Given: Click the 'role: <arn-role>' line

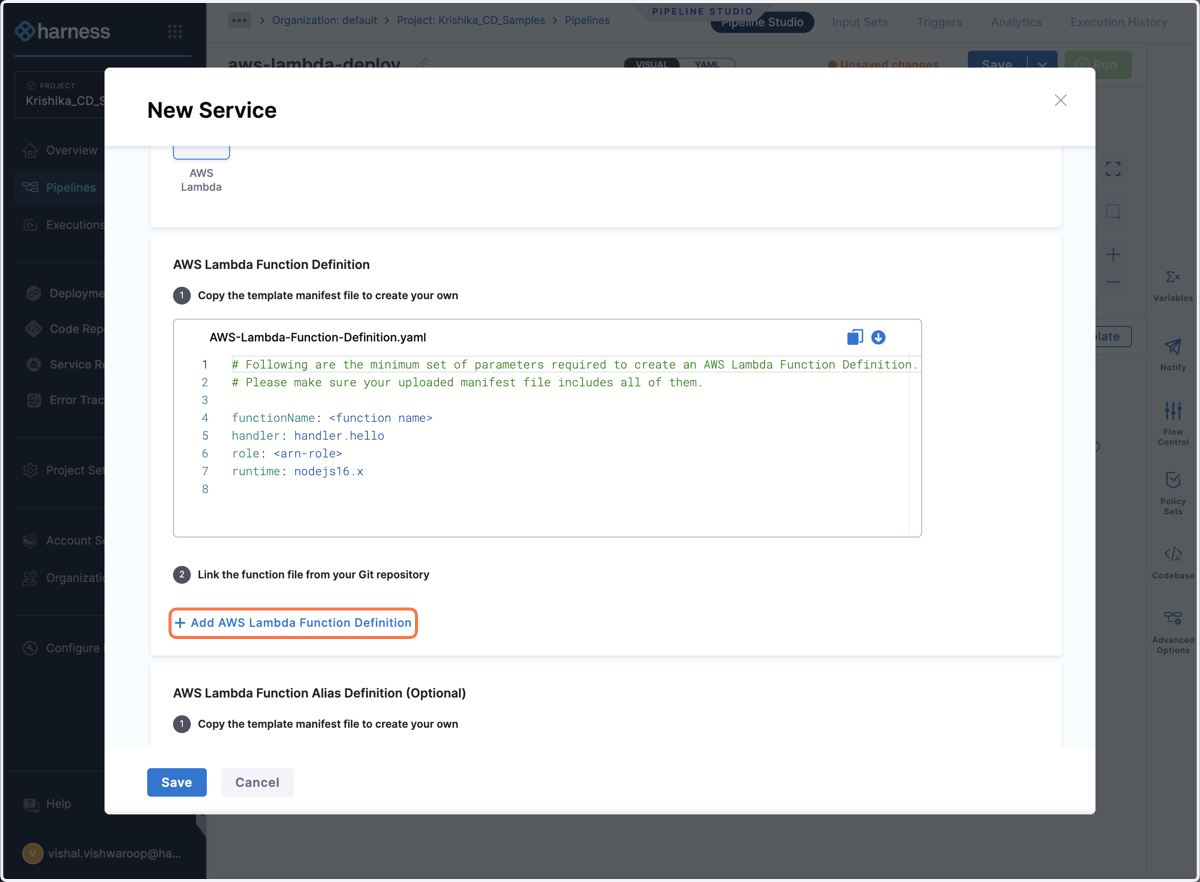Looking at the screenshot, I should click(287, 453).
